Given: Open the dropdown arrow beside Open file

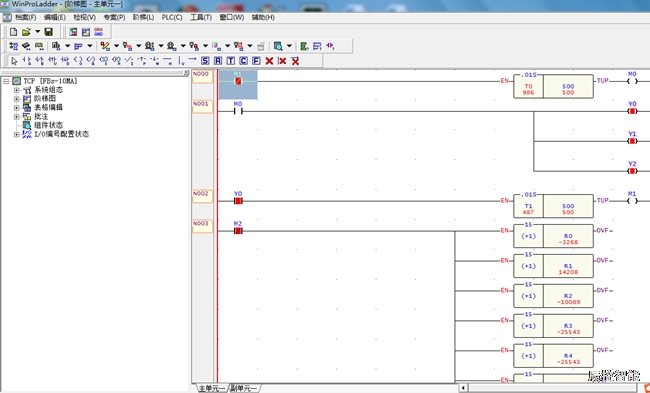Looking at the screenshot, I should click(37, 32).
